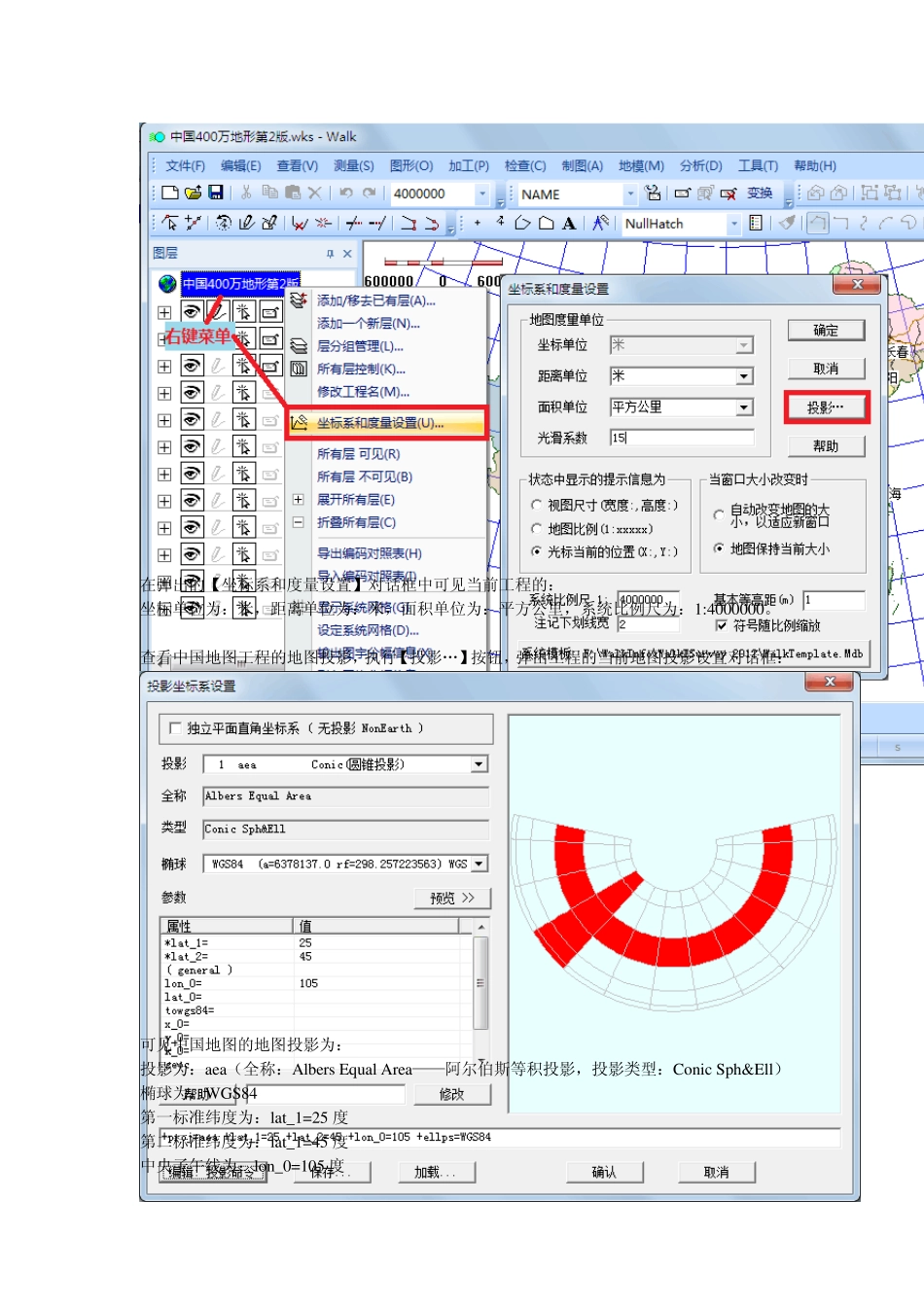The width and height of the screenshot is (924, 1307).
Task: Click the lock icon right of the NAME box
Action: pyautogui.click(x=653, y=194)
